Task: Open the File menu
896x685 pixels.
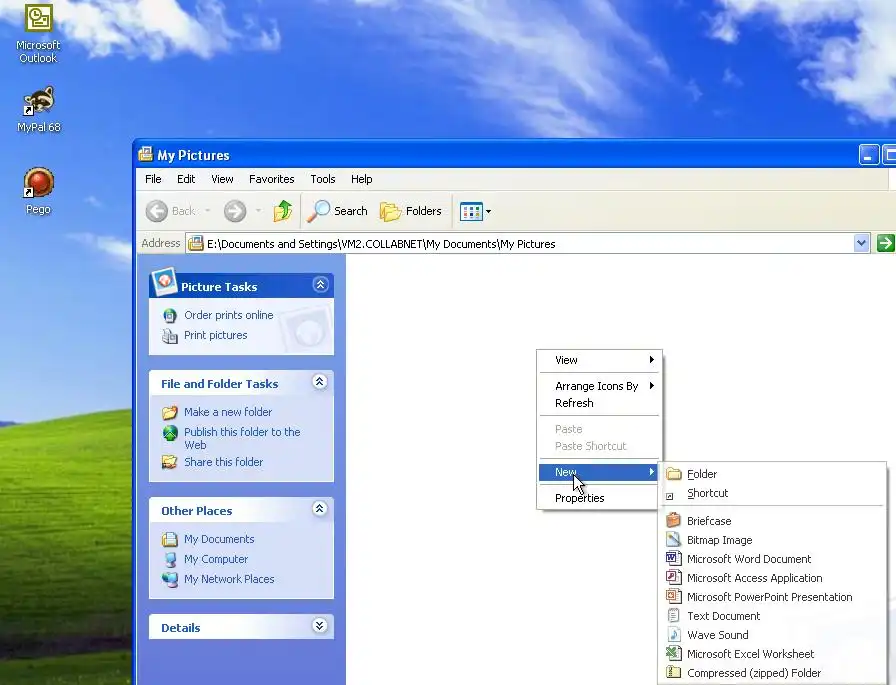Action: point(153,179)
